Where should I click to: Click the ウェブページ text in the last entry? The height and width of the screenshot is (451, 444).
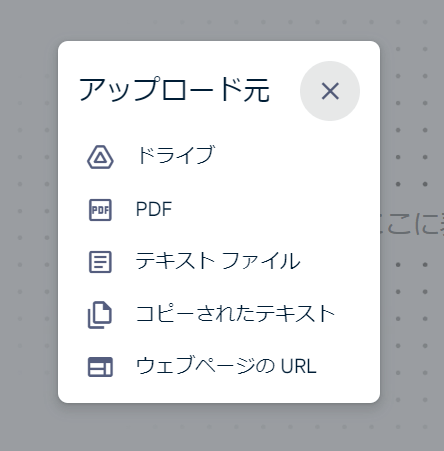click(197, 366)
